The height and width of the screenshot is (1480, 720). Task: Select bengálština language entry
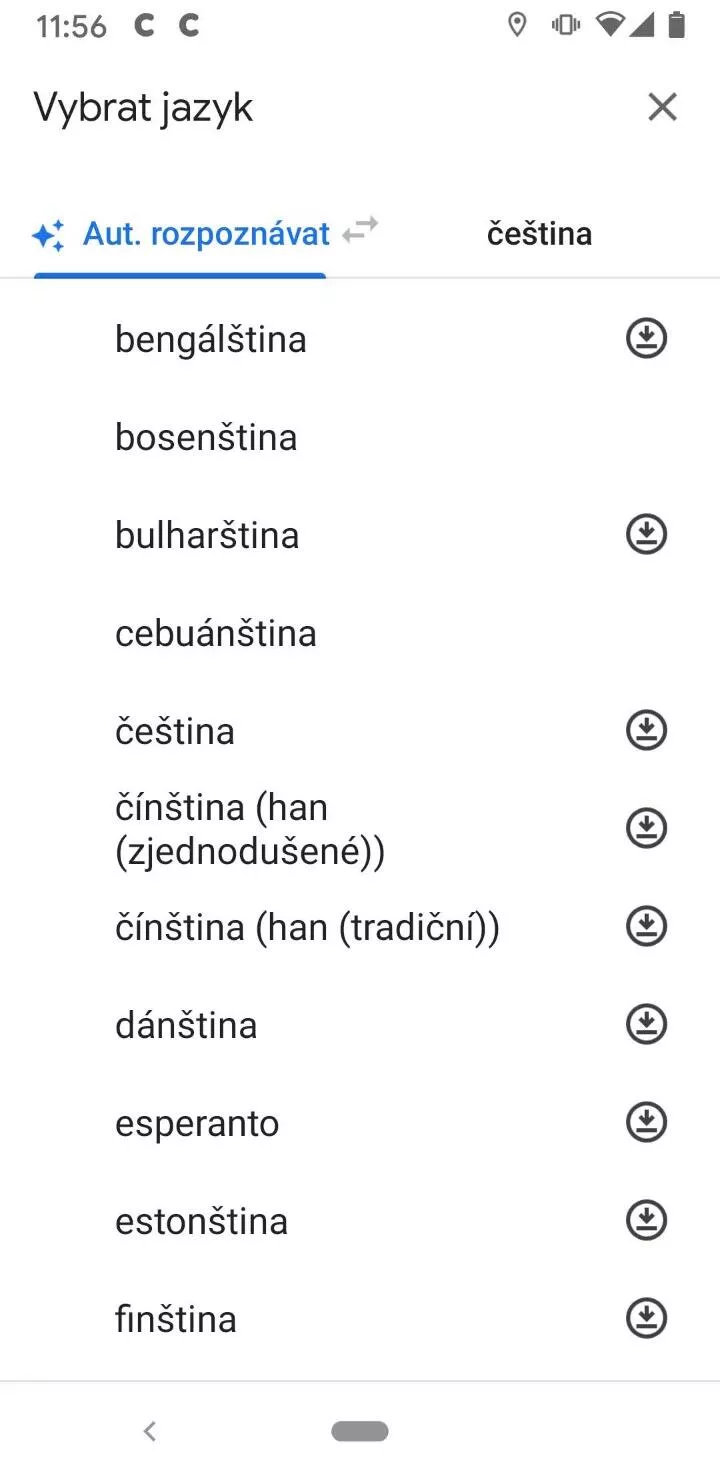[211, 339]
